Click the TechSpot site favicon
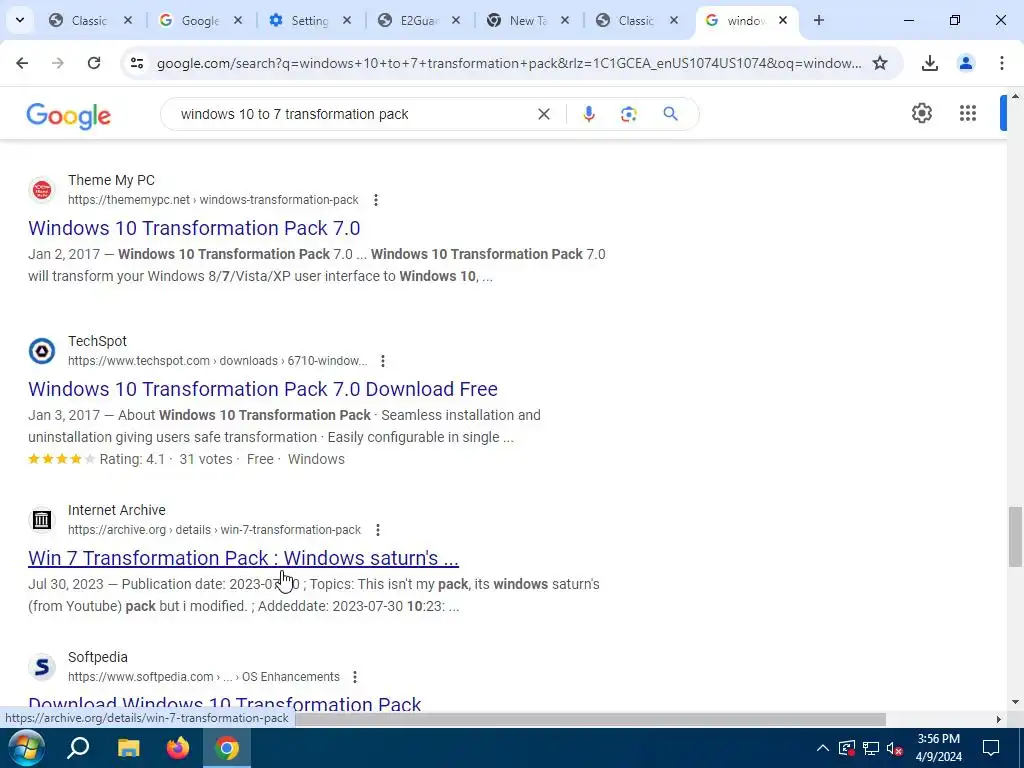The image size is (1024, 768). (x=42, y=351)
